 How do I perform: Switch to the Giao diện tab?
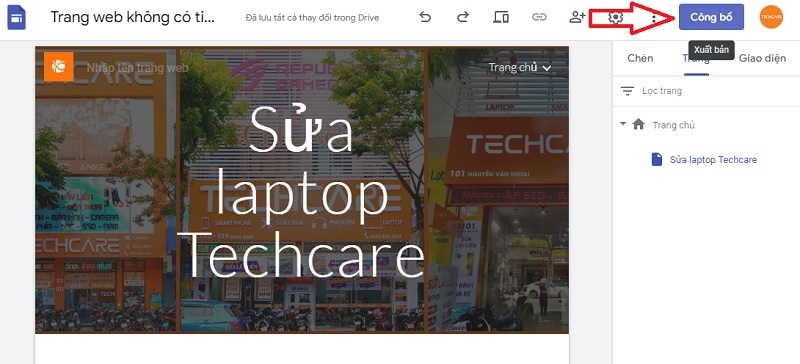click(762, 58)
